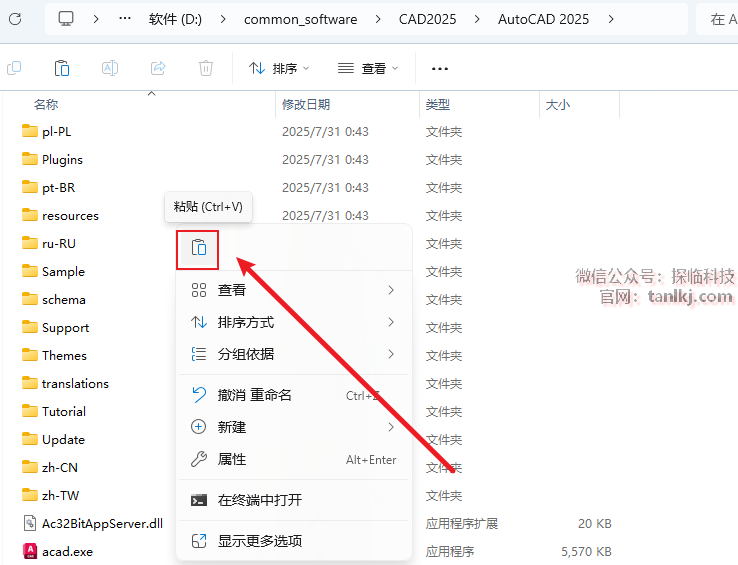The height and width of the screenshot is (565, 738).
Task: Select the Sample folder
Action: point(63,272)
